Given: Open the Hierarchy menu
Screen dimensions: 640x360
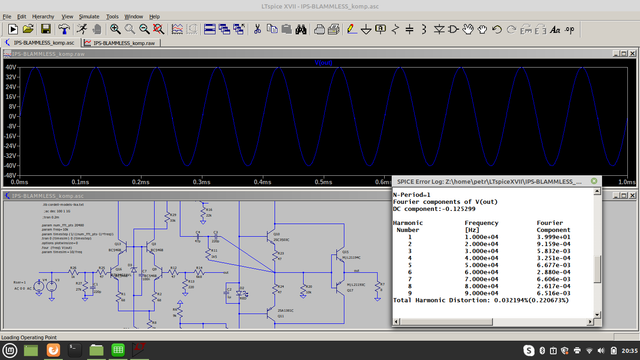Looking at the screenshot, I should pyautogui.click(x=43, y=16).
